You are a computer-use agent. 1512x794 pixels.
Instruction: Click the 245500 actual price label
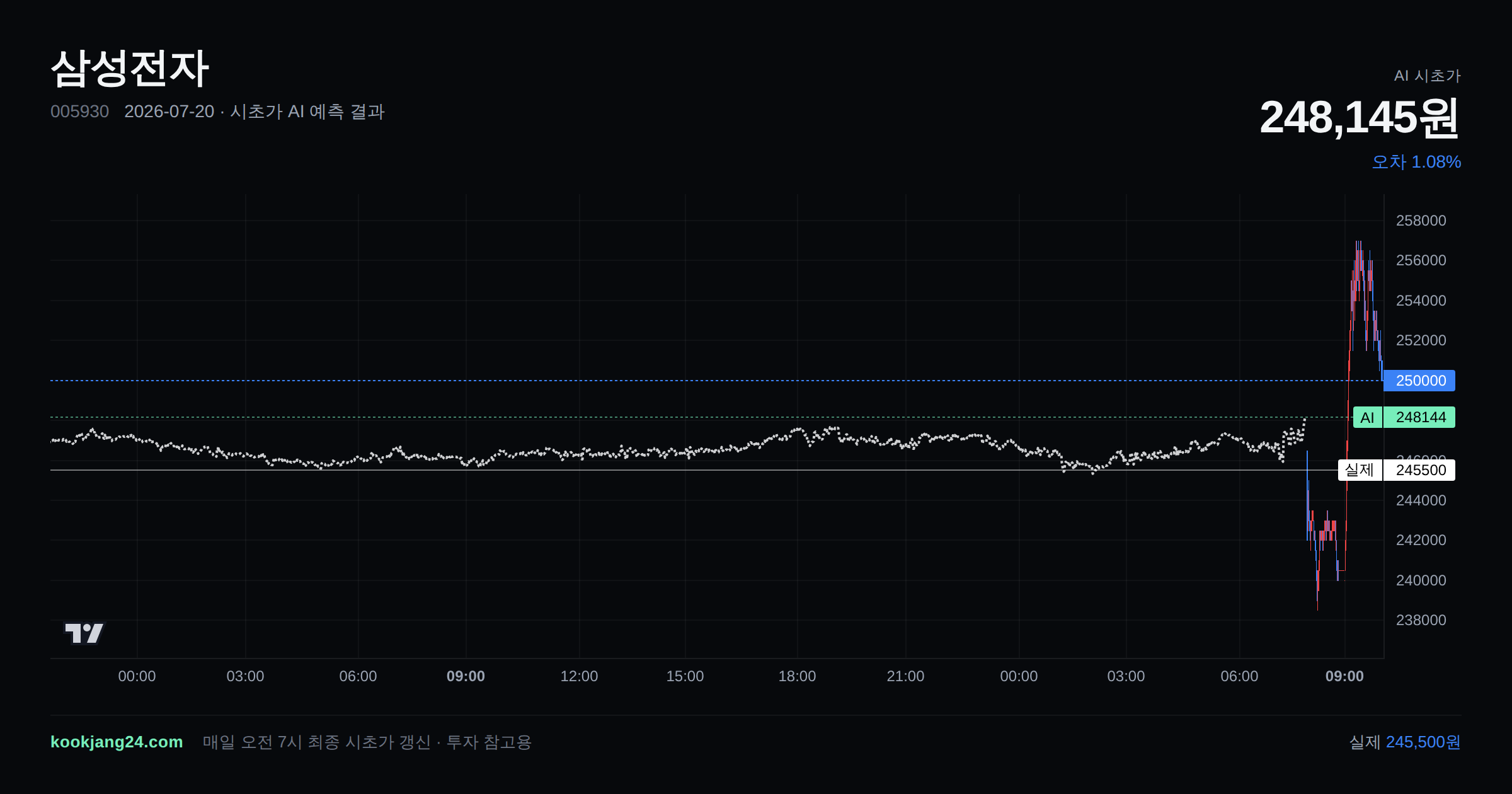(x=1419, y=470)
